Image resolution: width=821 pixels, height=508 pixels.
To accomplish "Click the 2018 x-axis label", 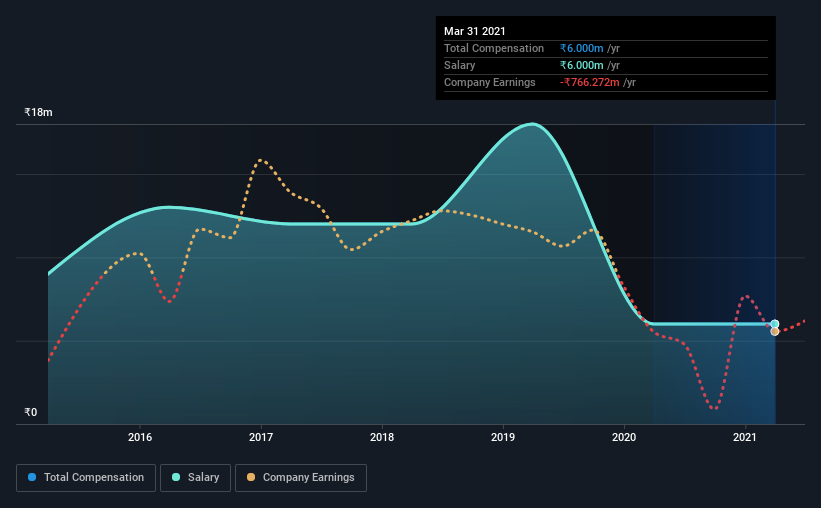I will click(382, 437).
